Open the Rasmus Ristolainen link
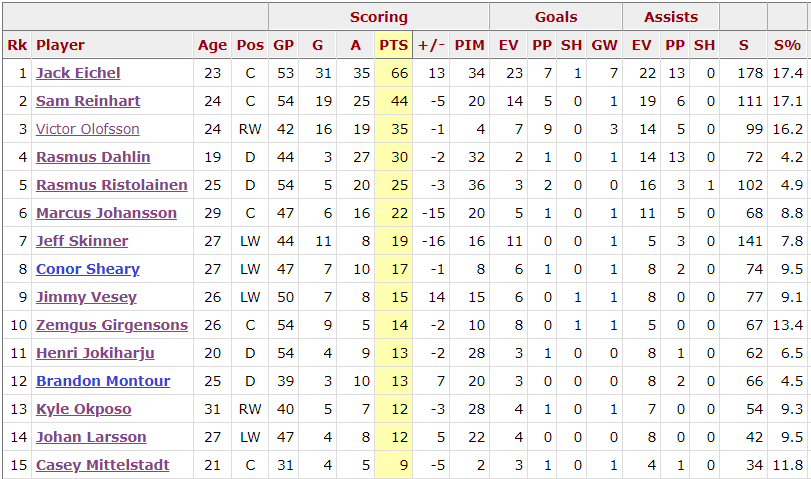This screenshot has width=811, height=479. coord(112,185)
